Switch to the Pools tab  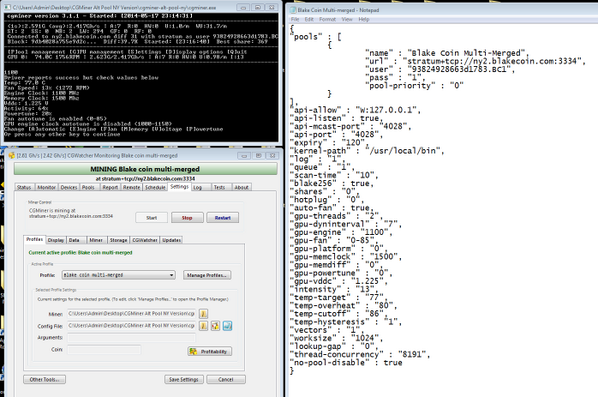click(x=88, y=187)
